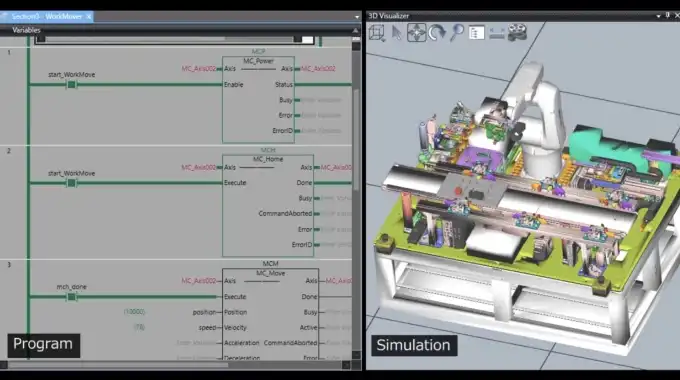
Task: Click the CommandAborted pin of MC_Home
Action: pyautogui.click(x=285, y=213)
